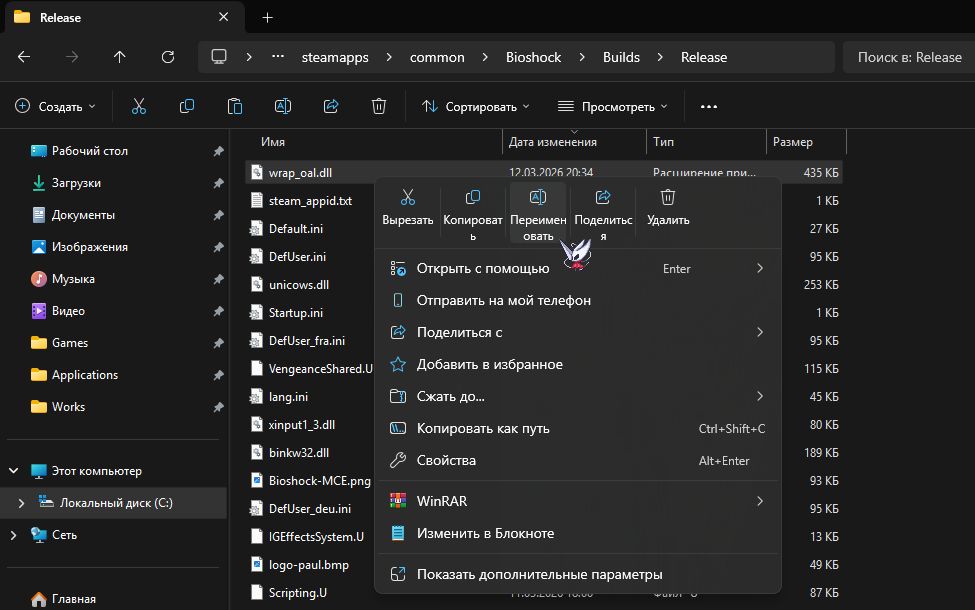This screenshot has width=975, height=610.
Task: Choose Переименовать in the context menu
Action: pos(538,215)
